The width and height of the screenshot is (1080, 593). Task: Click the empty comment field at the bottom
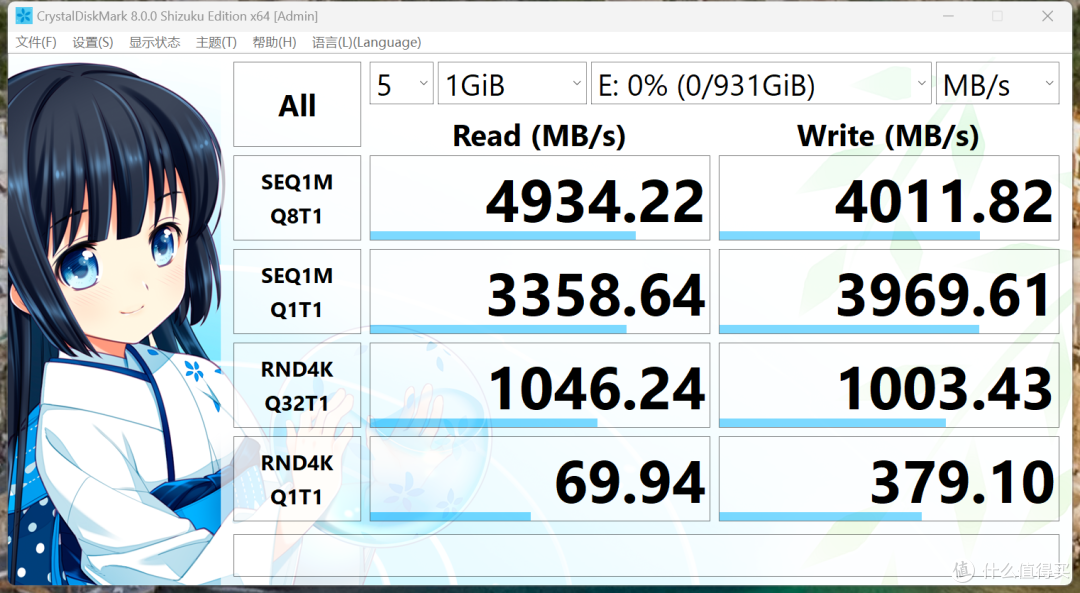click(x=646, y=555)
